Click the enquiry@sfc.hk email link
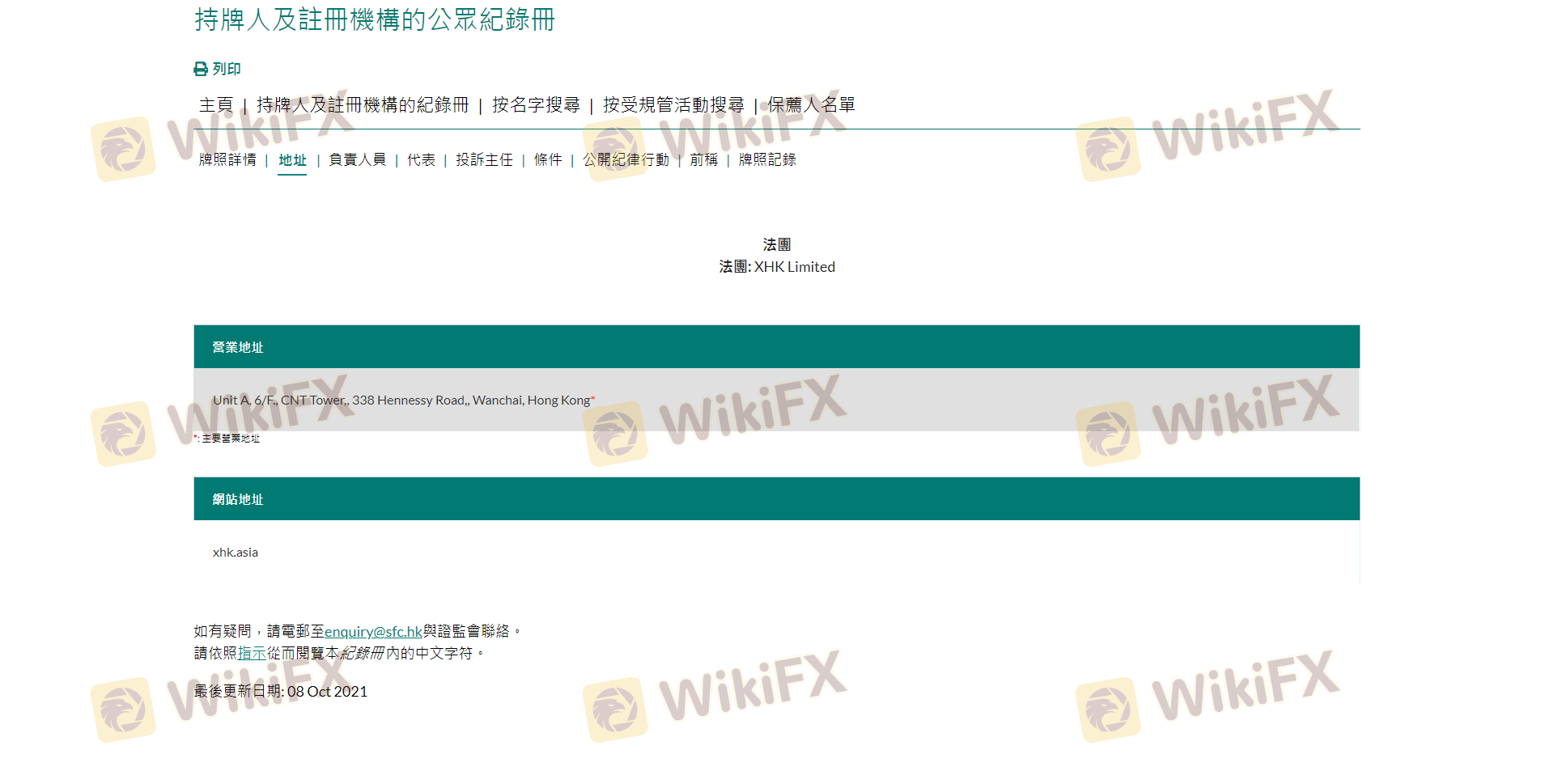The image size is (1554, 784). pos(373,632)
